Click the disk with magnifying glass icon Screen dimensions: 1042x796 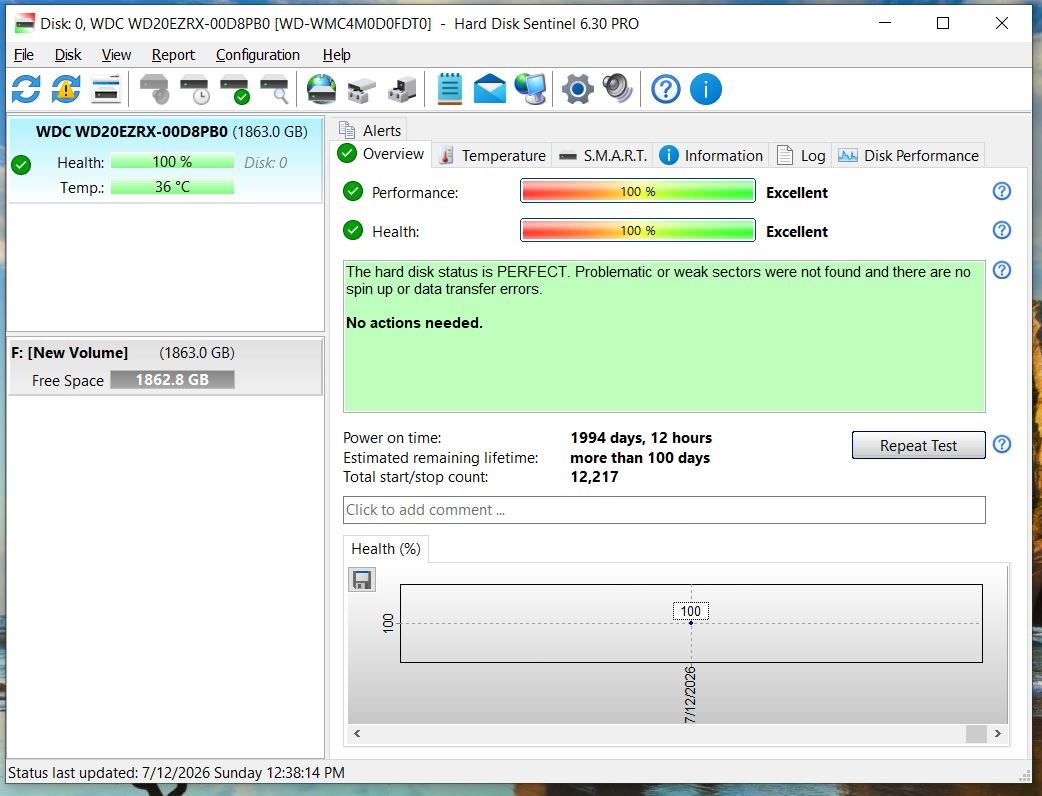(274, 89)
